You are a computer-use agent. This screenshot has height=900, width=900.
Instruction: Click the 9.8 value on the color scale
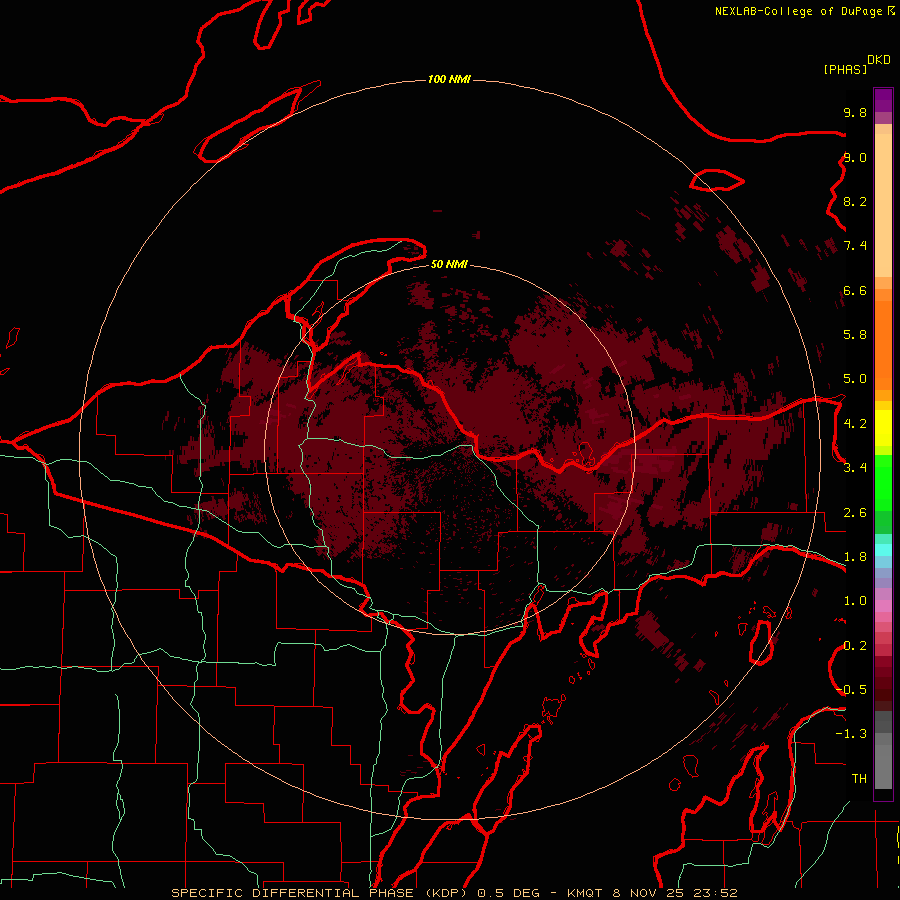click(855, 112)
